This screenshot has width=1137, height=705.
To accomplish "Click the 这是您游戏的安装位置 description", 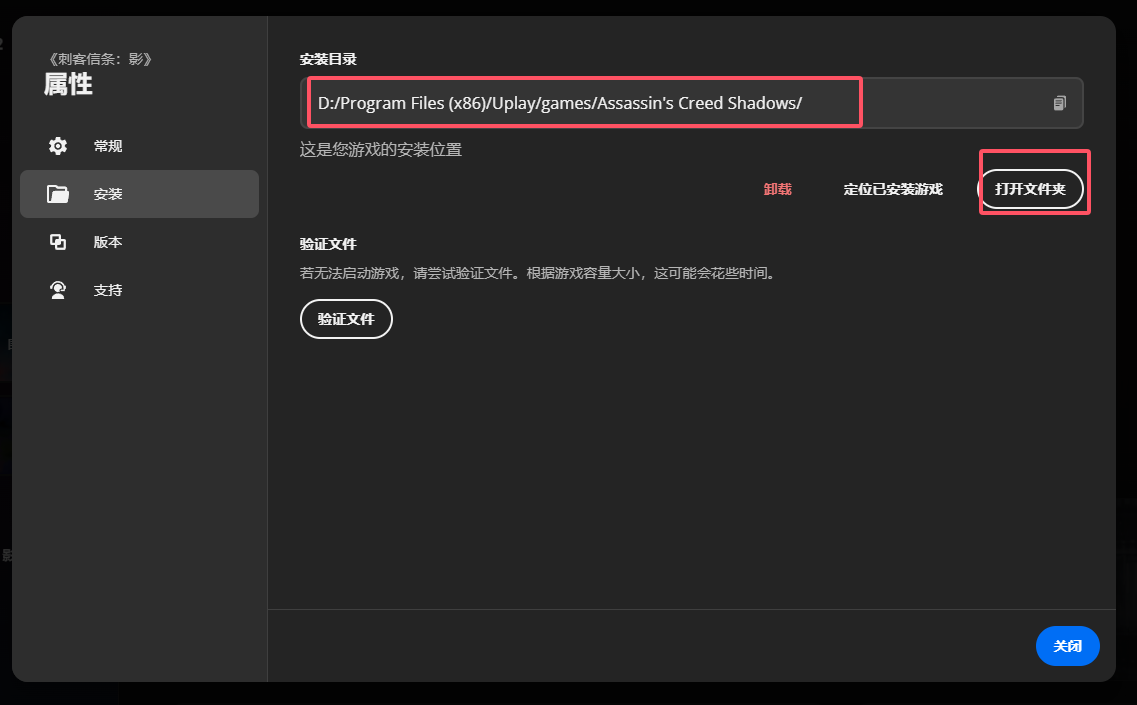I will click(381, 149).
